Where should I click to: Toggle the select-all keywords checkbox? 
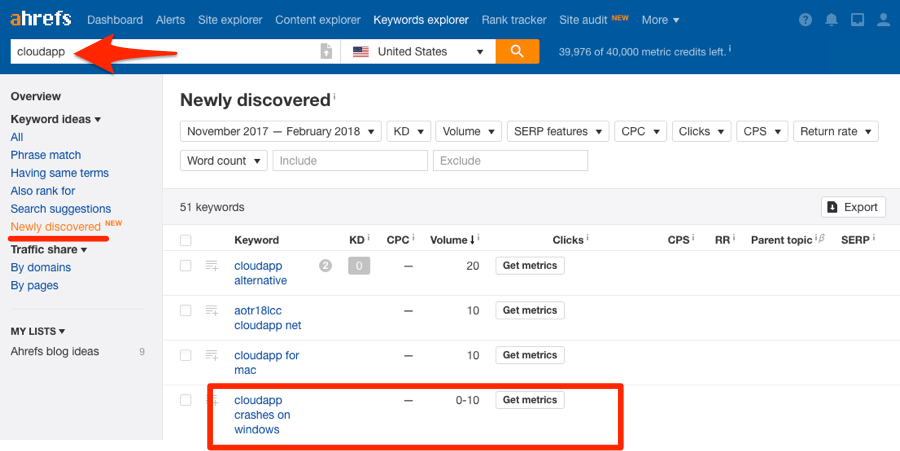tap(185, 240)
